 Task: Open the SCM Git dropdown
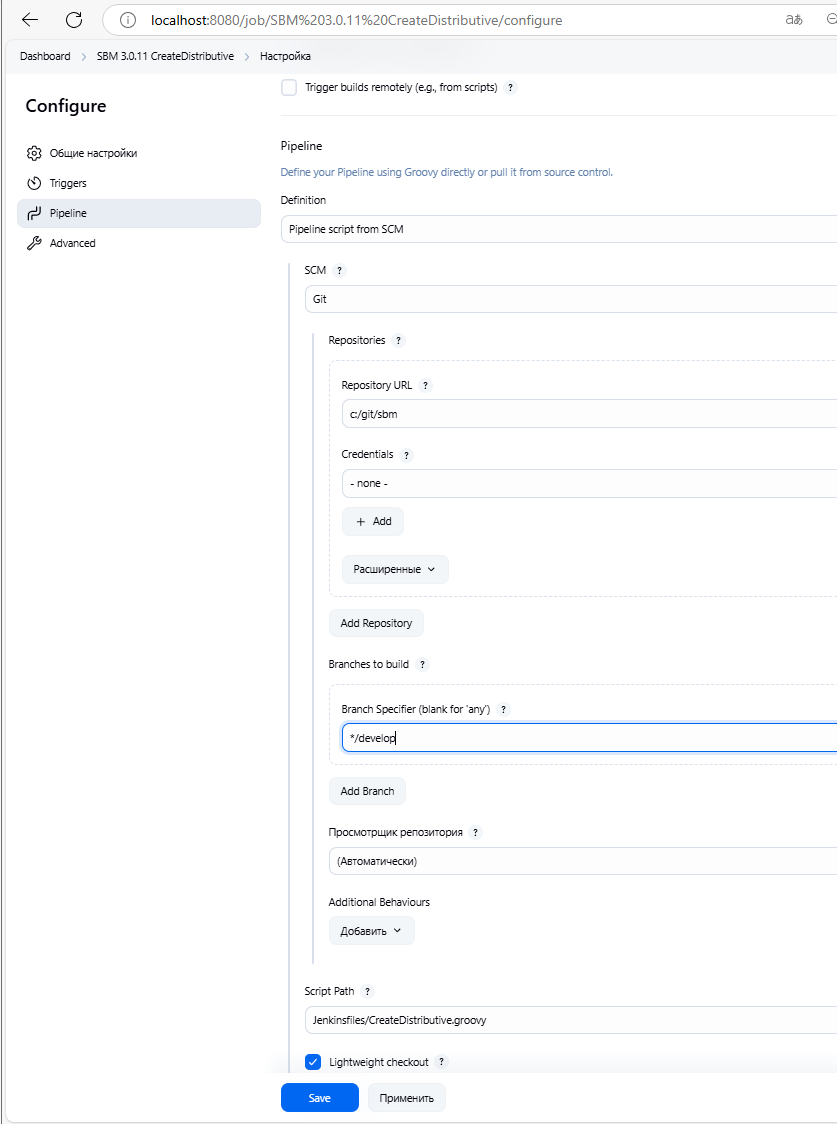(570, 299)
